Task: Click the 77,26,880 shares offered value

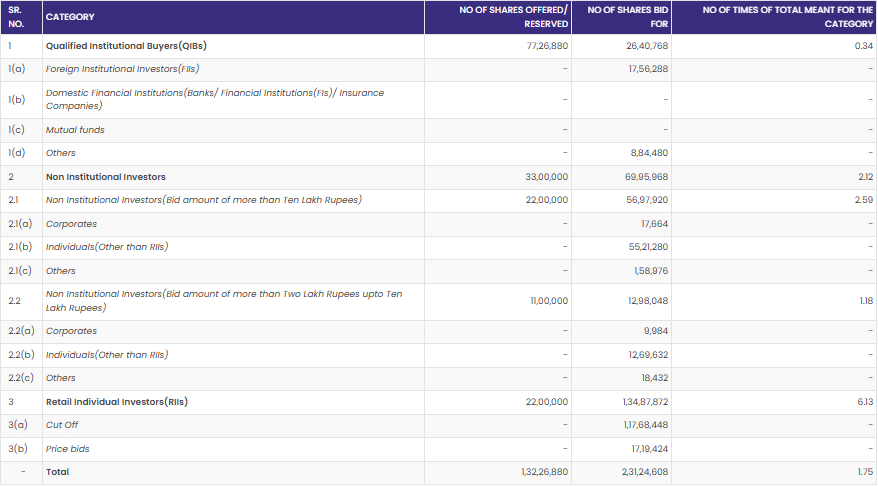Action: [x=546, y=46]
